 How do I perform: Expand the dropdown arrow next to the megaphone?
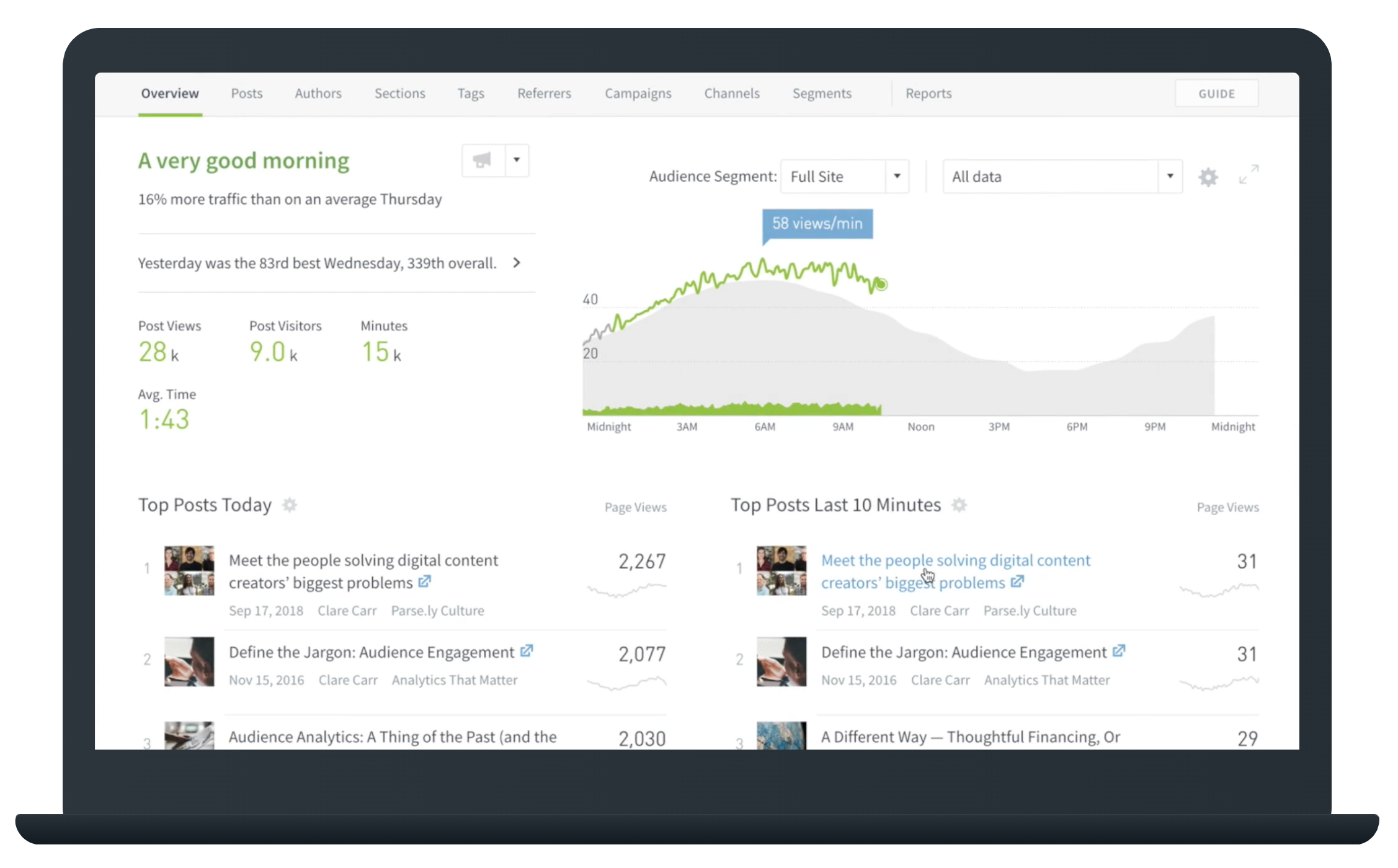[x=517, y=160]
